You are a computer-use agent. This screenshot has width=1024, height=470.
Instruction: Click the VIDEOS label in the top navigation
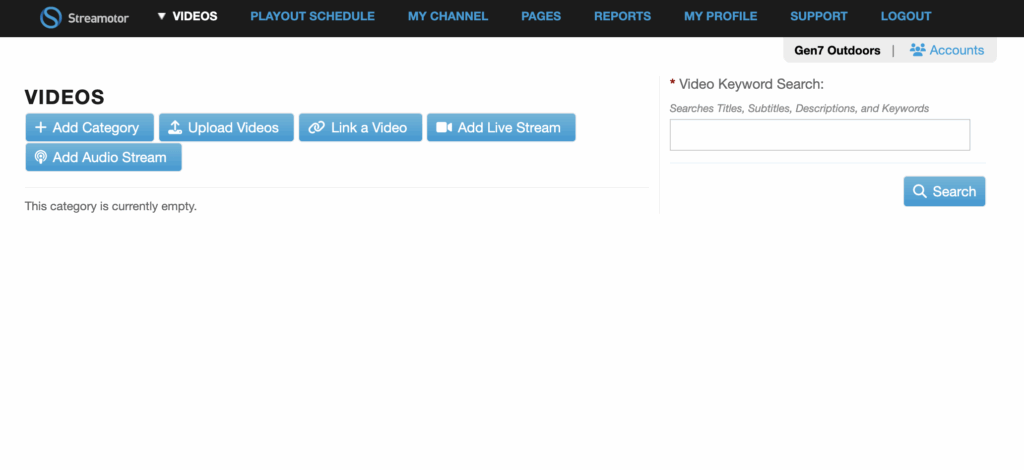195,17
